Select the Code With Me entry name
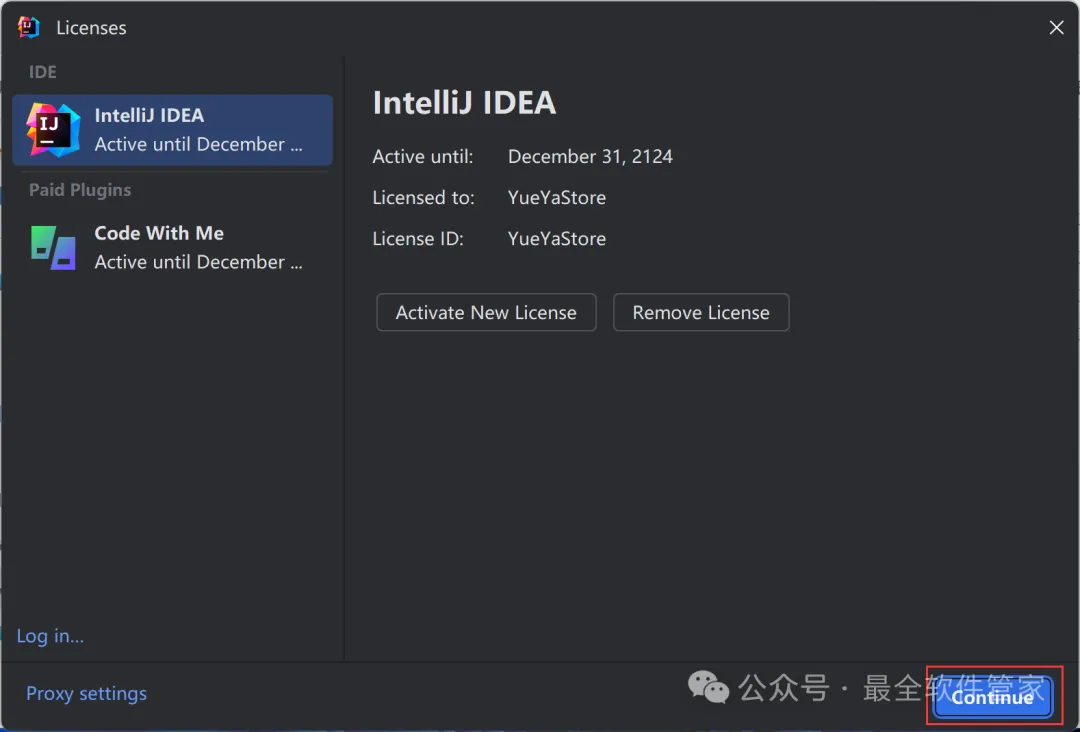This screenshot has height=732, width=1080. coord(159,233)
